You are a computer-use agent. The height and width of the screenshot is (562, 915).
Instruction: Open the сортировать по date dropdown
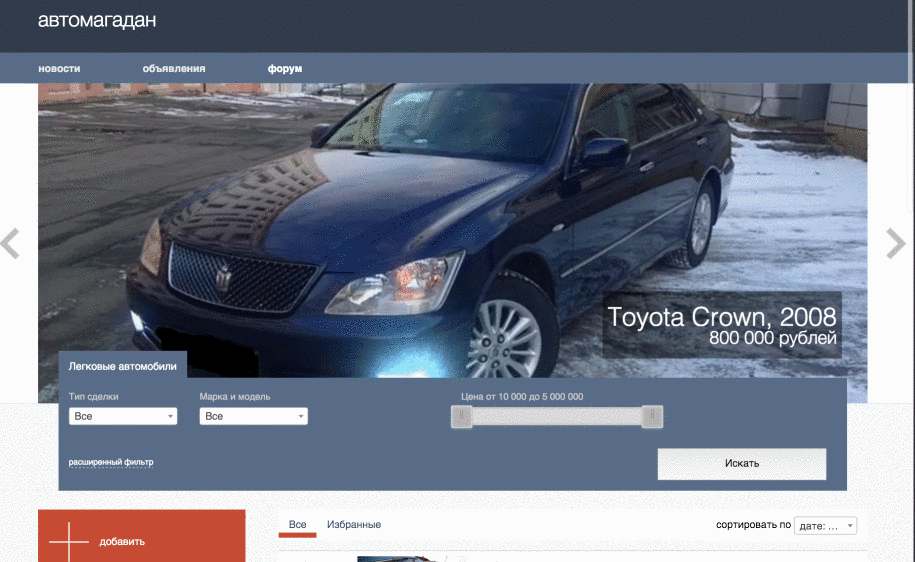[825, 526]
